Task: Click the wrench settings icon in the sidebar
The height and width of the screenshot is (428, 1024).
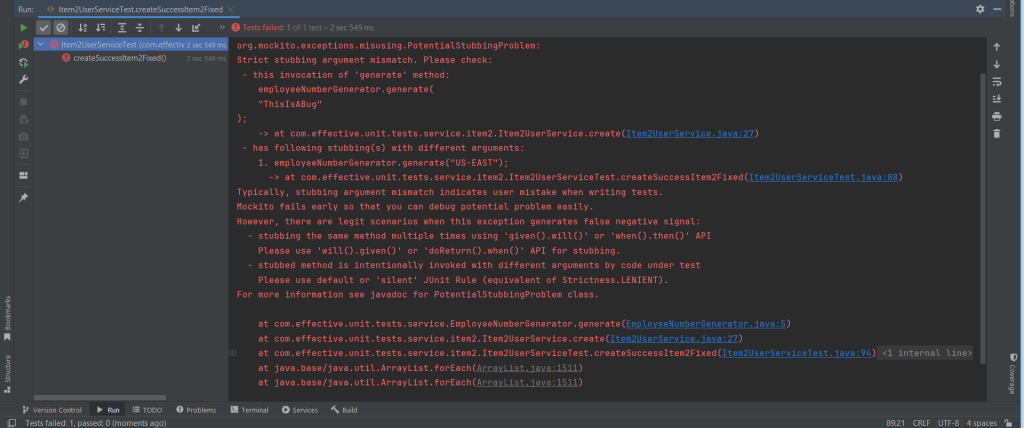Action: (23, 79)
